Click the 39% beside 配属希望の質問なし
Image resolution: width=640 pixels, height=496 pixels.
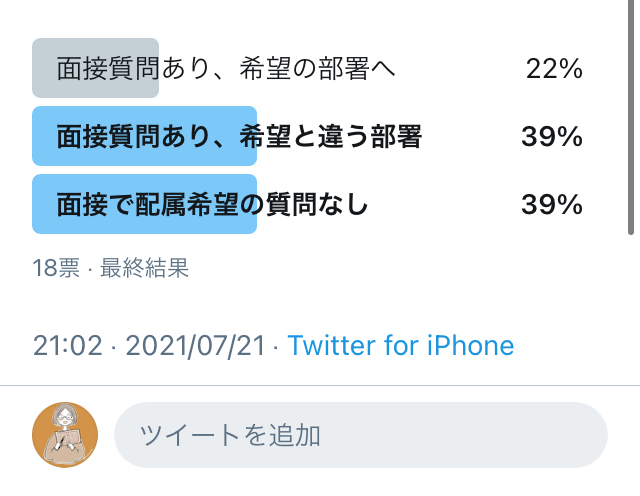tap(551, 205)
